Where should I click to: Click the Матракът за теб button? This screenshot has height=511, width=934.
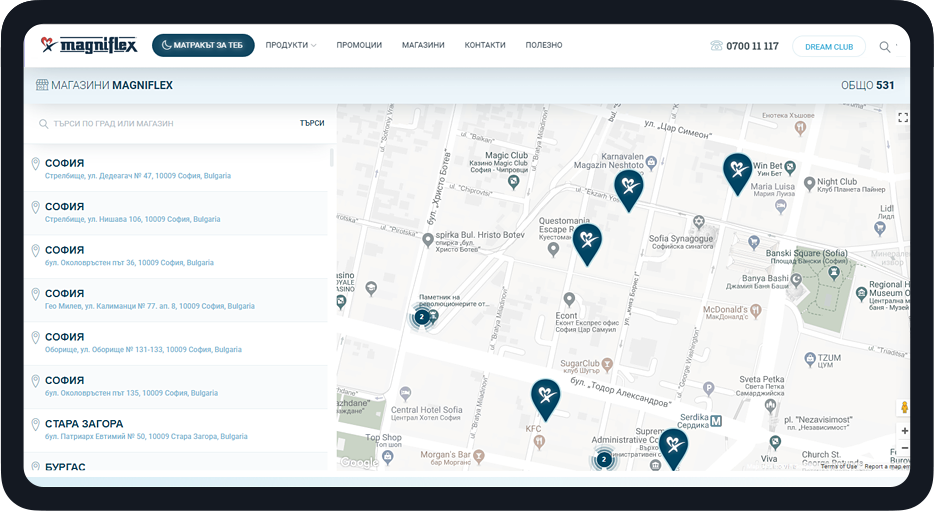click(203, 46)
